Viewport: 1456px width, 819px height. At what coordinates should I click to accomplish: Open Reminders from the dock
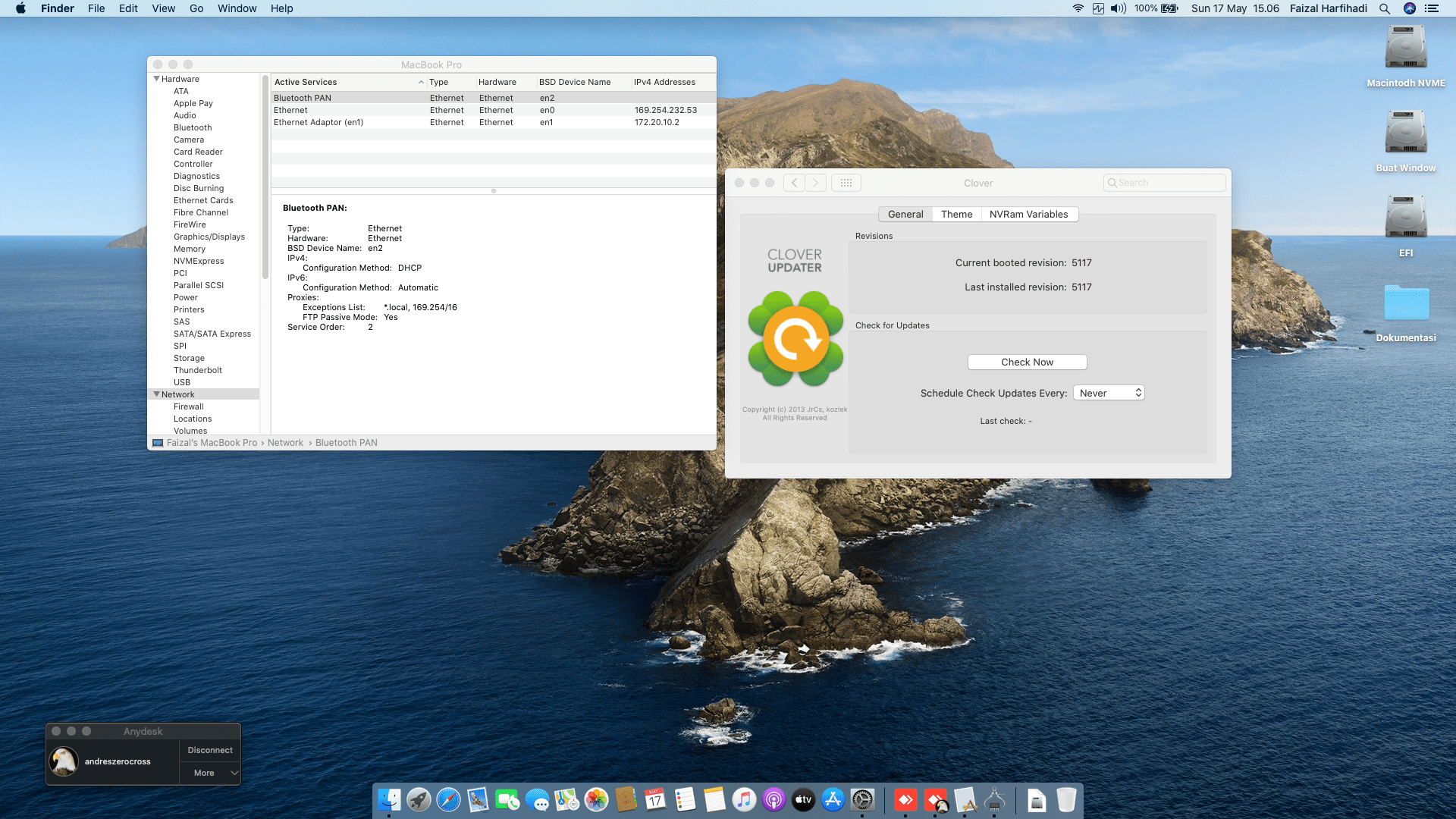[x=685, y=799]
